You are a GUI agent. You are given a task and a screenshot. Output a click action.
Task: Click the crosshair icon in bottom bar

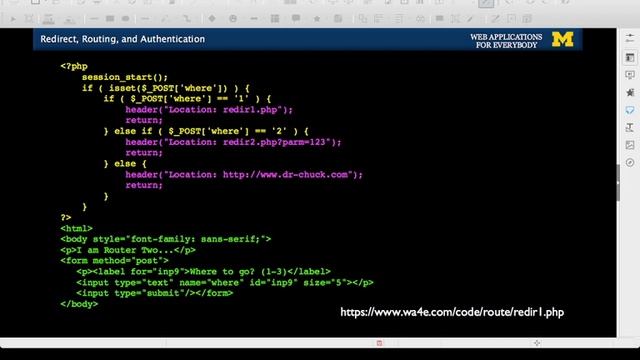tap(537, 343)
